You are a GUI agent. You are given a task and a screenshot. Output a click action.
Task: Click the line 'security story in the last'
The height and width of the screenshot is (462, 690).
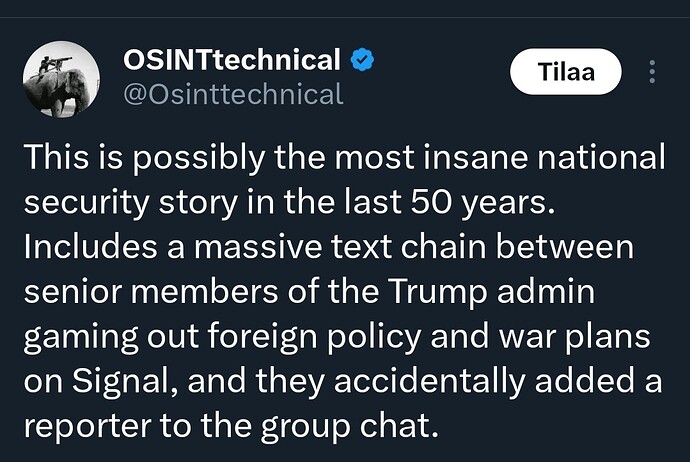point(289,204)
